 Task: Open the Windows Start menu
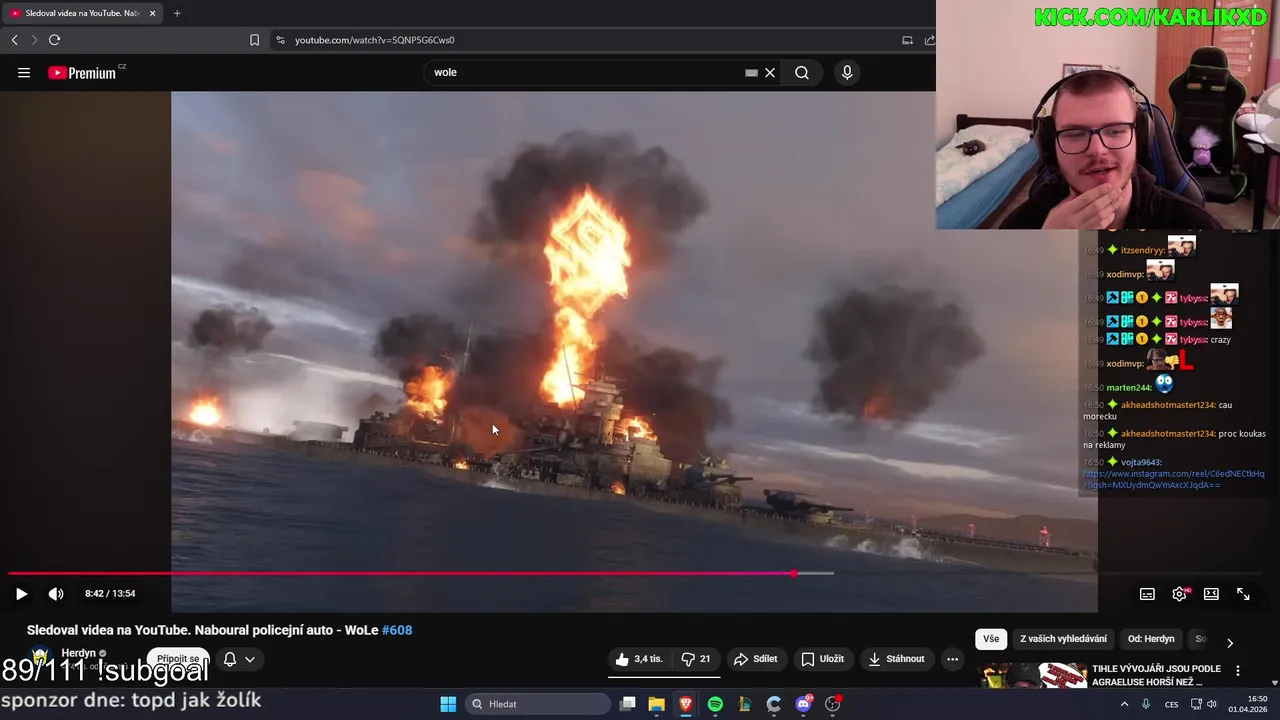[x=448, y=704]
